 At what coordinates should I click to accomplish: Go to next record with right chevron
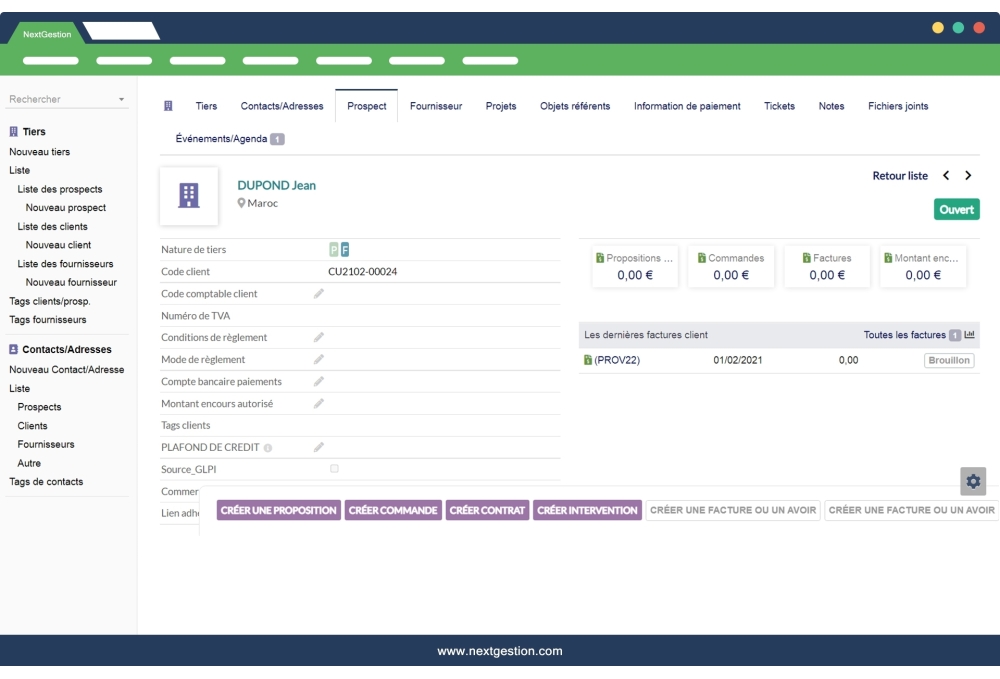968,176
